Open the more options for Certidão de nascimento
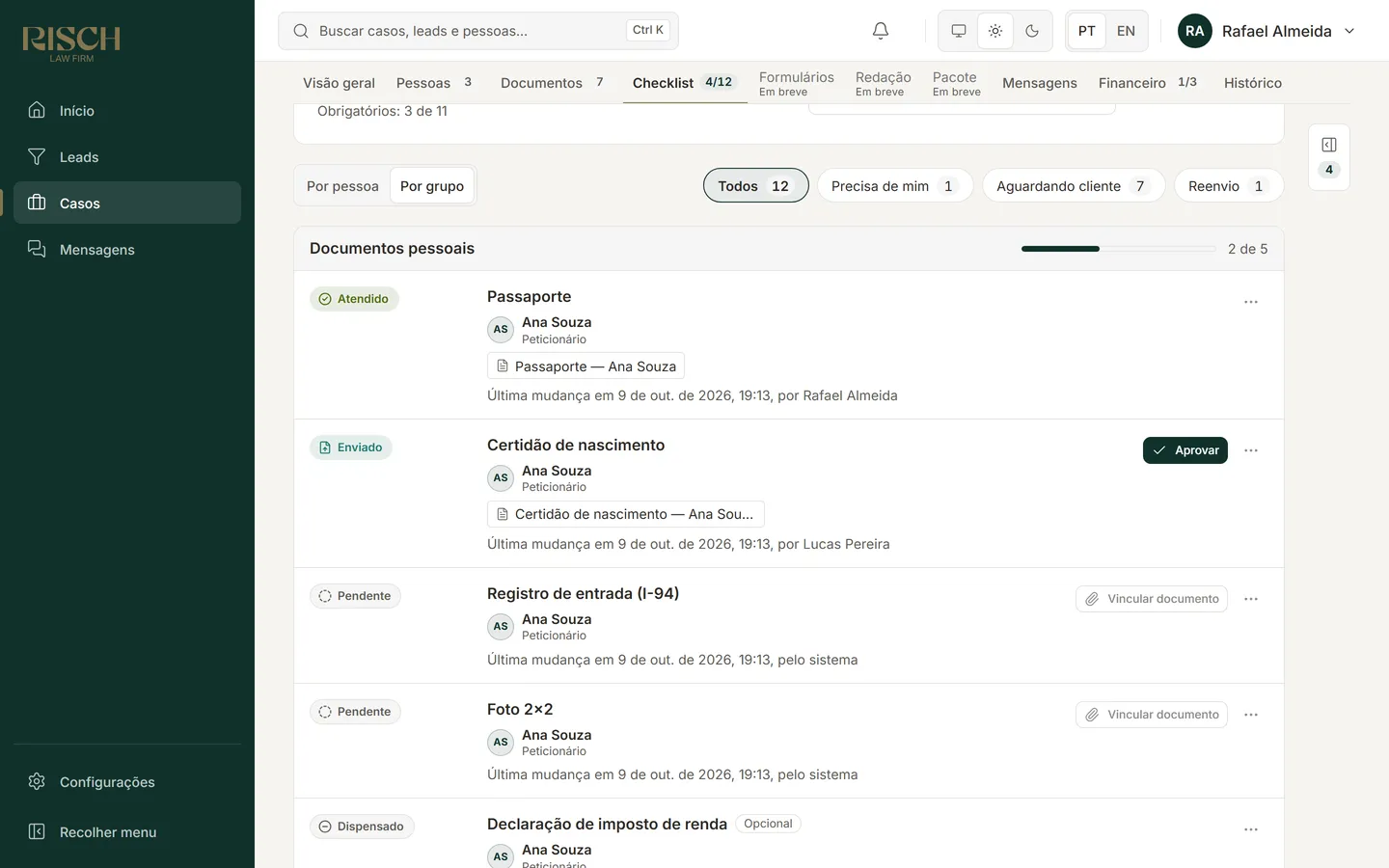 (1251, 450)
